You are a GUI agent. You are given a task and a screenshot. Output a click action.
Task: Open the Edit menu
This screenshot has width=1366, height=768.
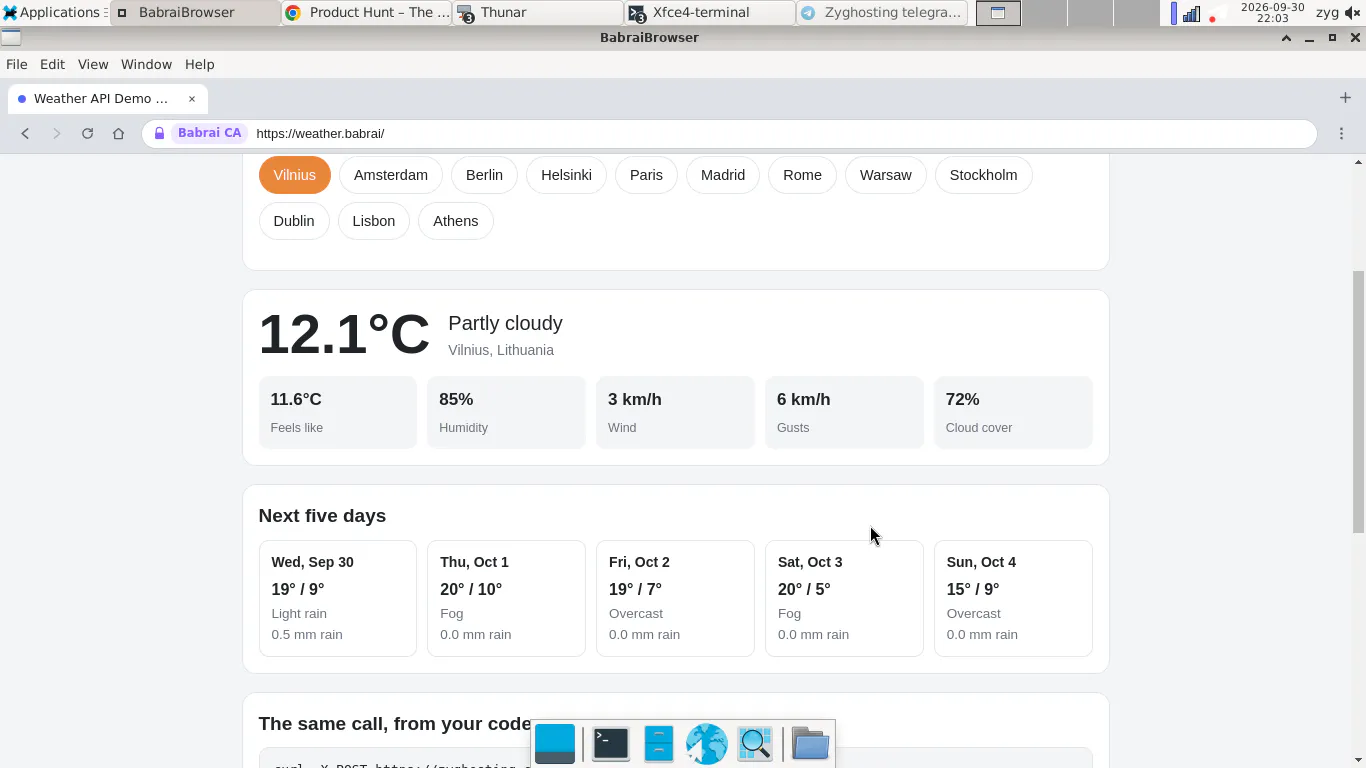pyautogui.click(x=52, y=64)
